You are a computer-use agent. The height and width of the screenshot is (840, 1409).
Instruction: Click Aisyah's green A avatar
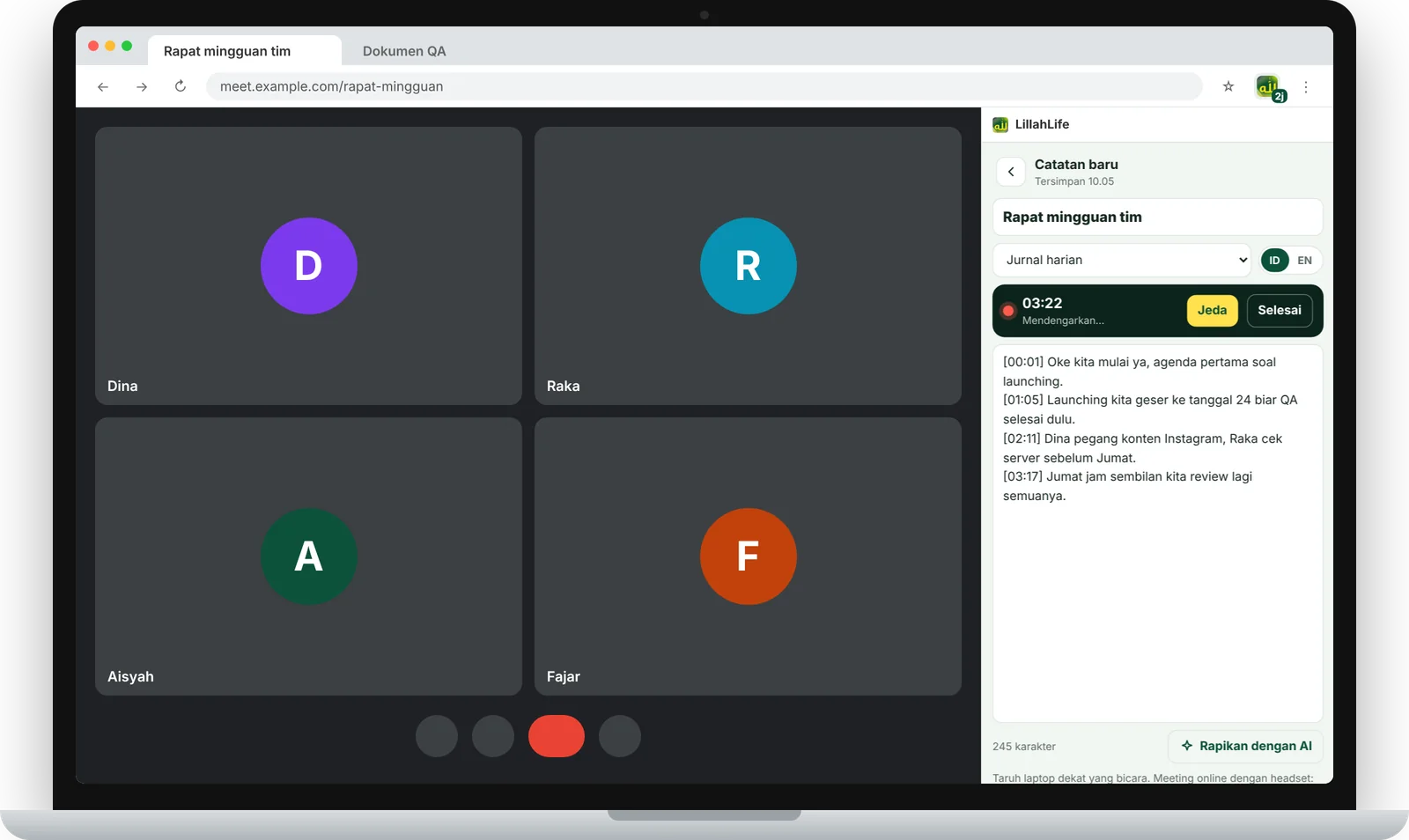pyautogui.click(x=309, y=556)
